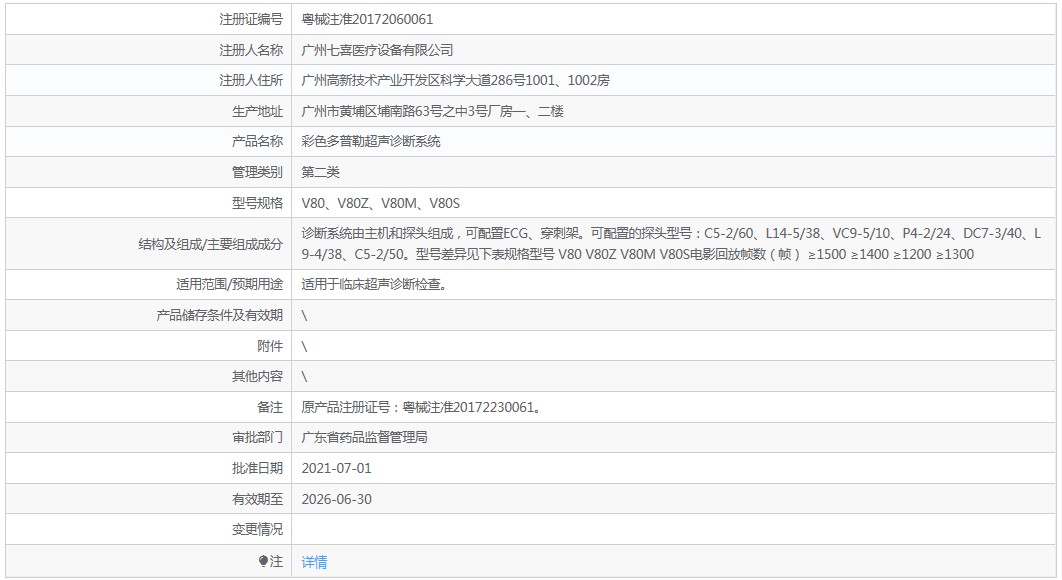1062x580 pixels.
Task: Select approval date 2021-07-01
Action: (337, 468)
